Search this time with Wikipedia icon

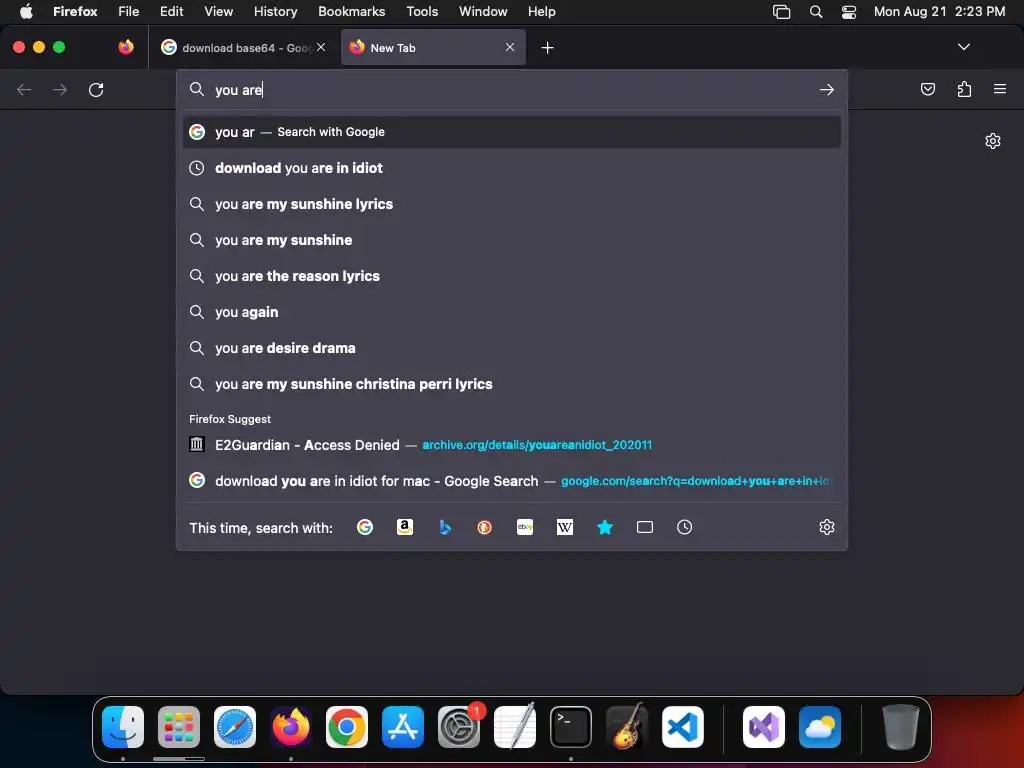point(565,527)
